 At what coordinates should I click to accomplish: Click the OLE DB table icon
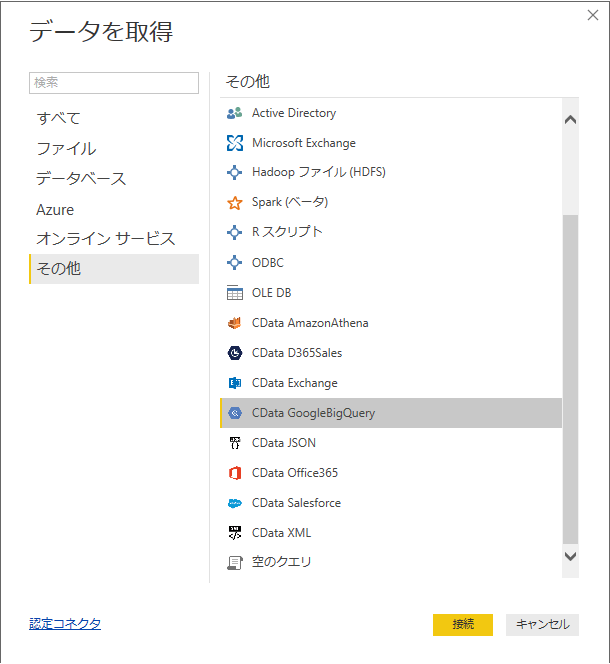[x=235, y=293]
